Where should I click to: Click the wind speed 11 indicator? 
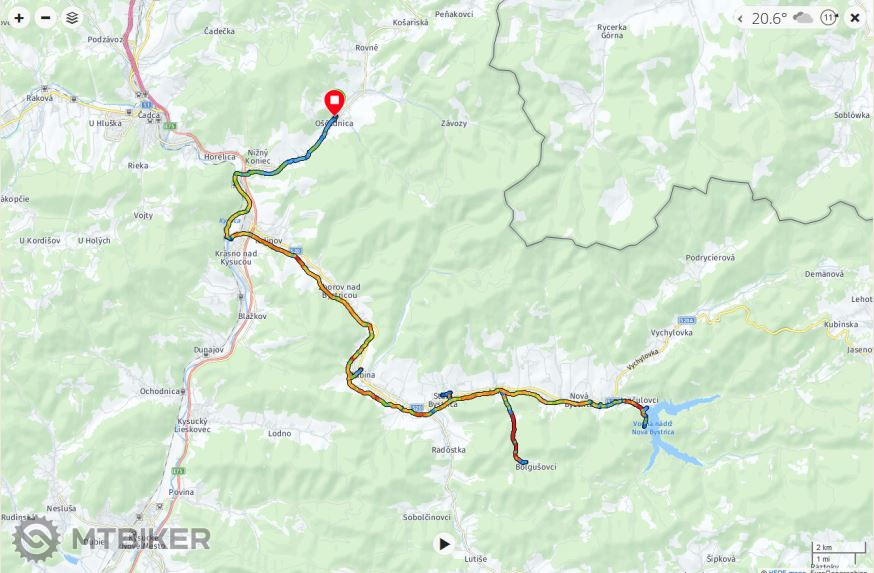click(829, 18)
